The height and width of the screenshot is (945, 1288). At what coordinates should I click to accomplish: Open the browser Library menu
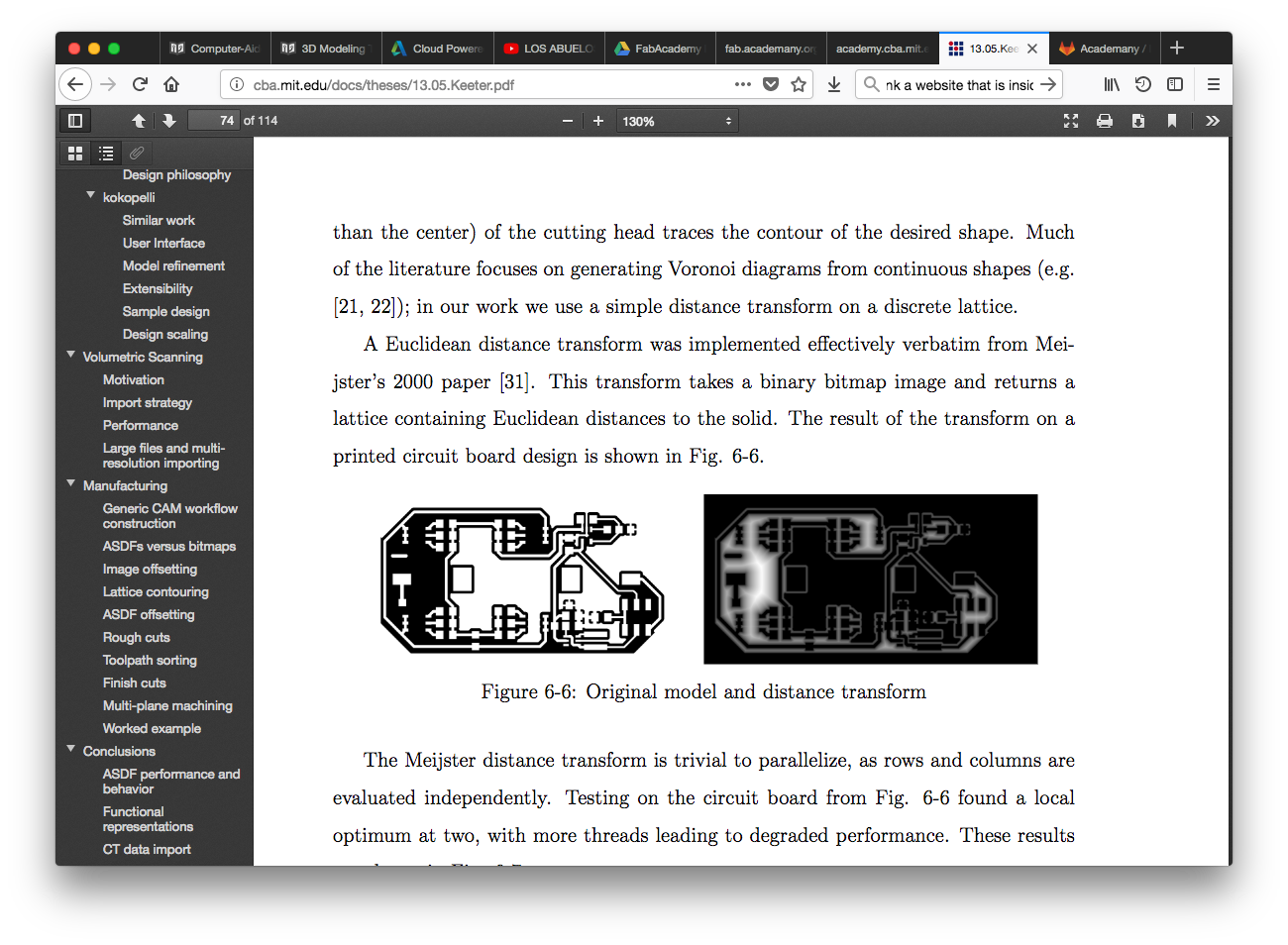point(1112,84)
